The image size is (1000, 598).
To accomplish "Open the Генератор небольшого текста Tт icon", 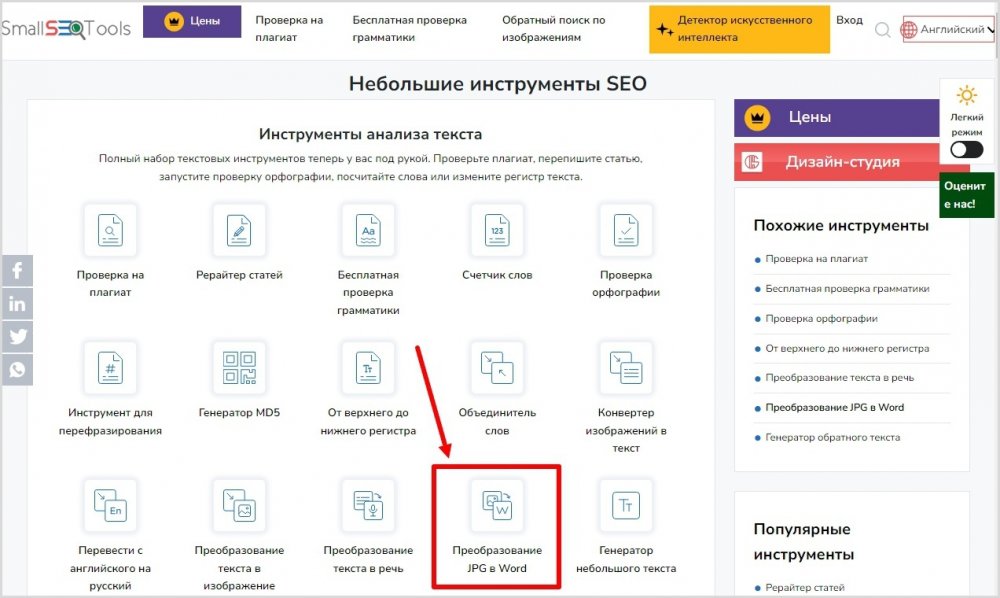I will (x=626, y=506).
